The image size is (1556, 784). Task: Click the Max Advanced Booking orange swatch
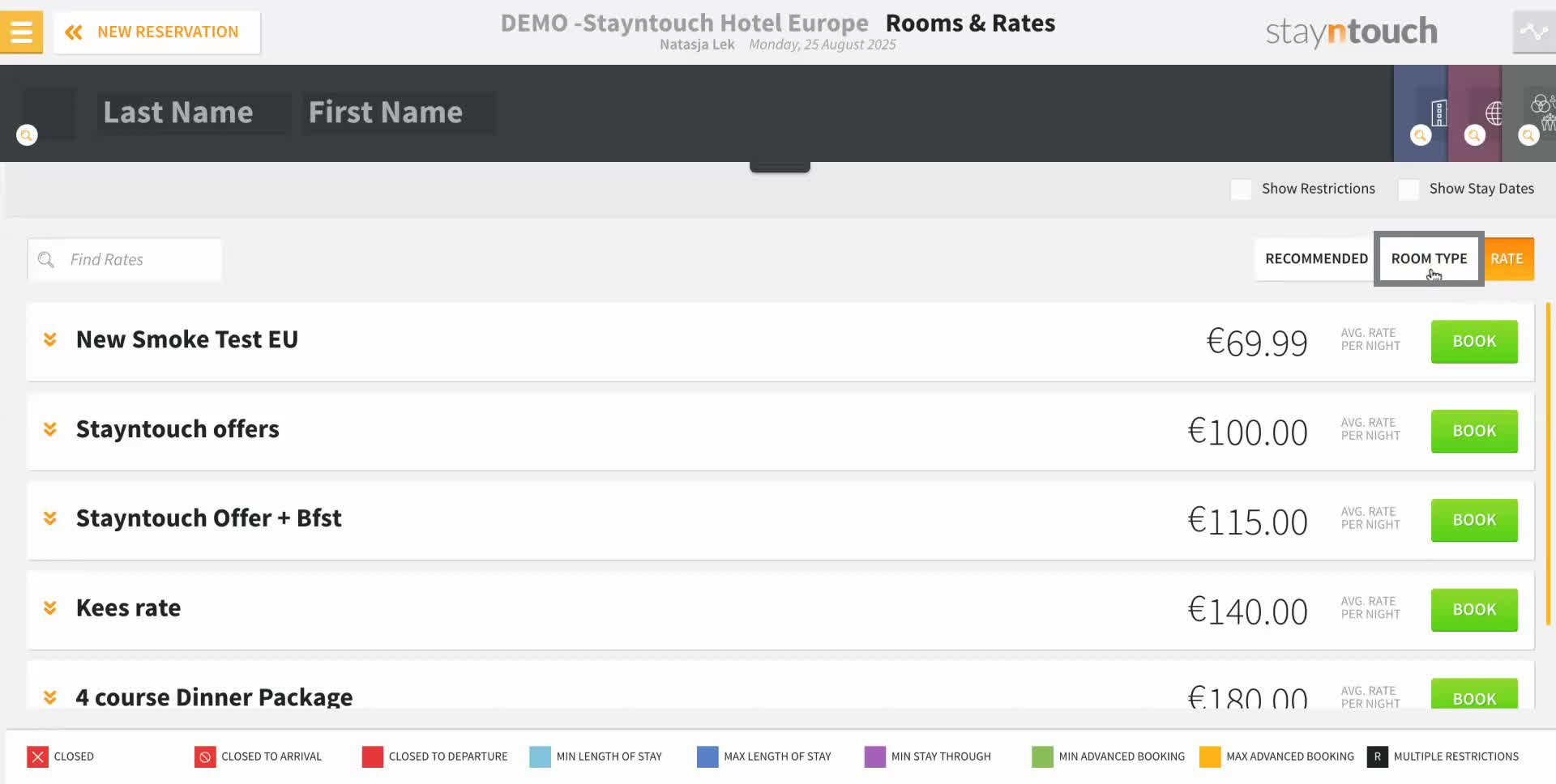pos(1210,756)
